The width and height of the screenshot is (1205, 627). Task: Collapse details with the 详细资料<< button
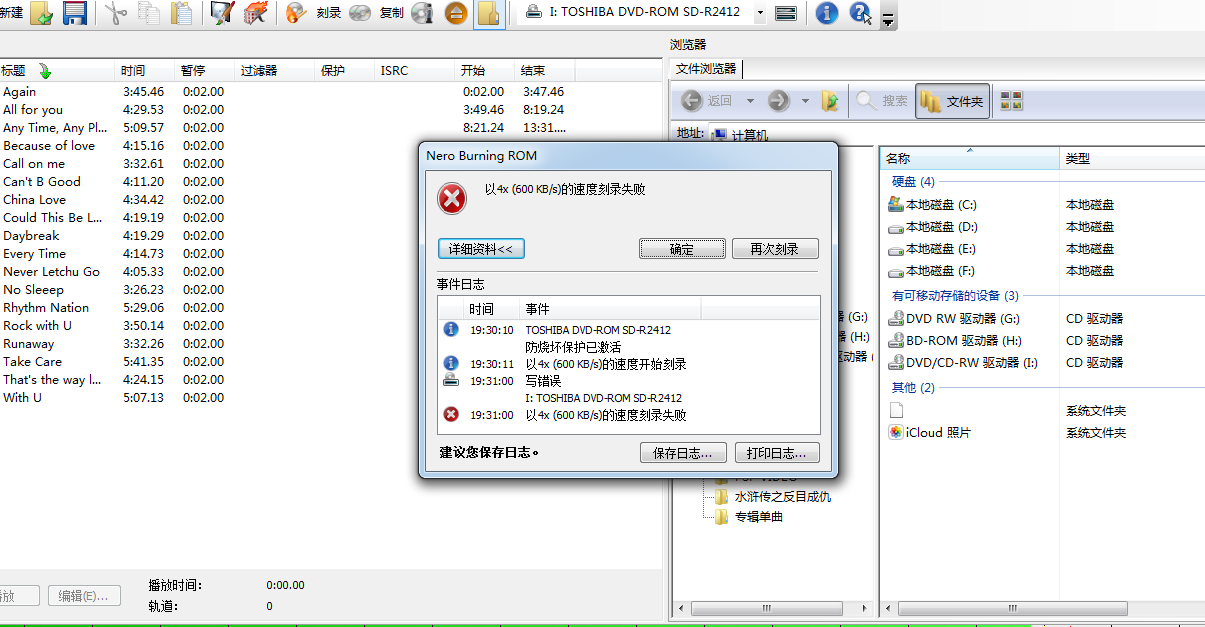point(481,249)
